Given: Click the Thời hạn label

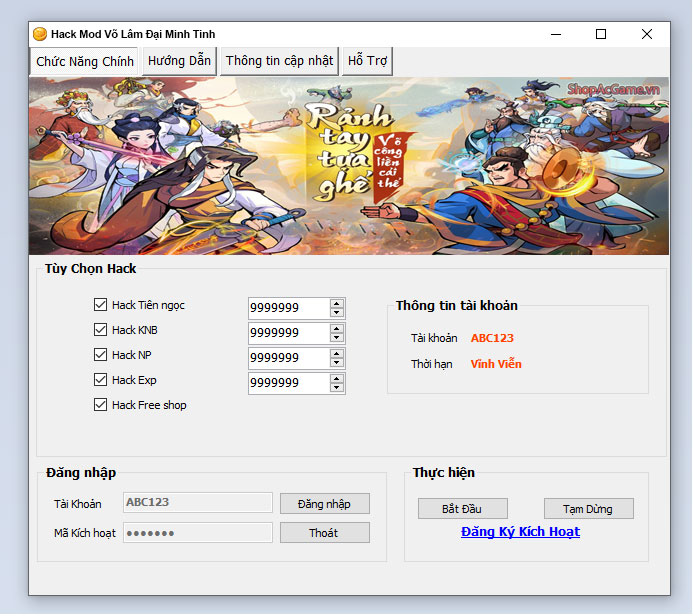Looking at the screenshot, I should pos(431,364).
